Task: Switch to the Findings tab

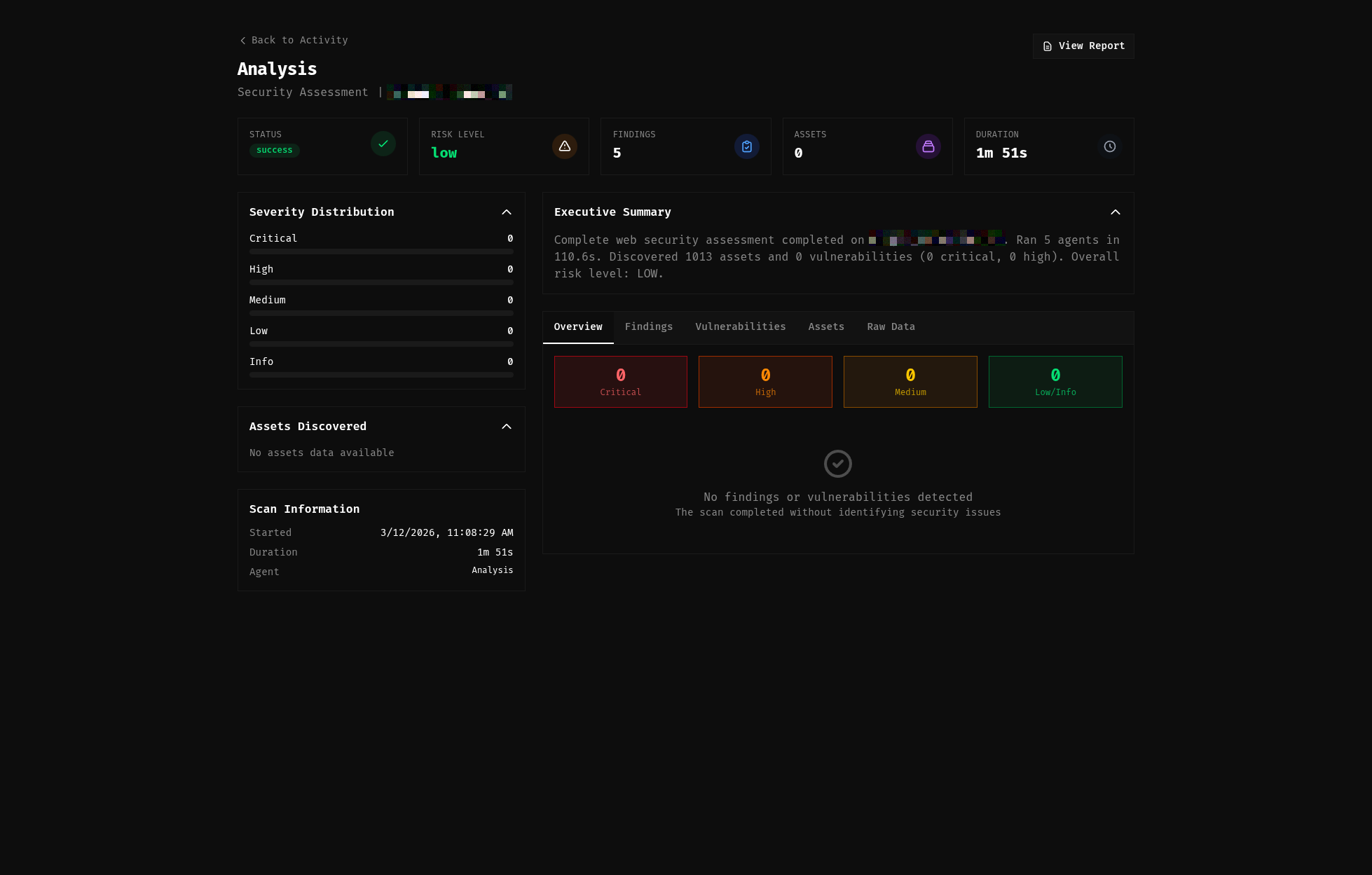Action: tap(648, 327)
